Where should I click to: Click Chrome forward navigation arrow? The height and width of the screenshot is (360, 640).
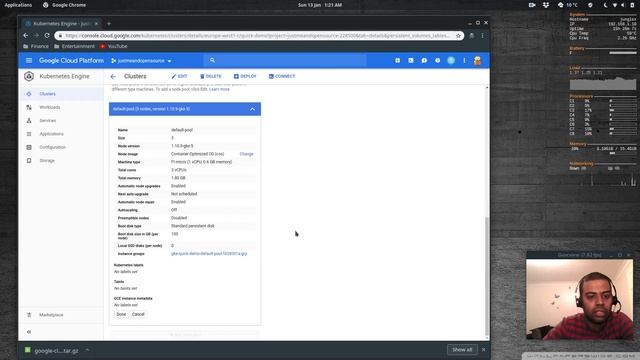36,36
